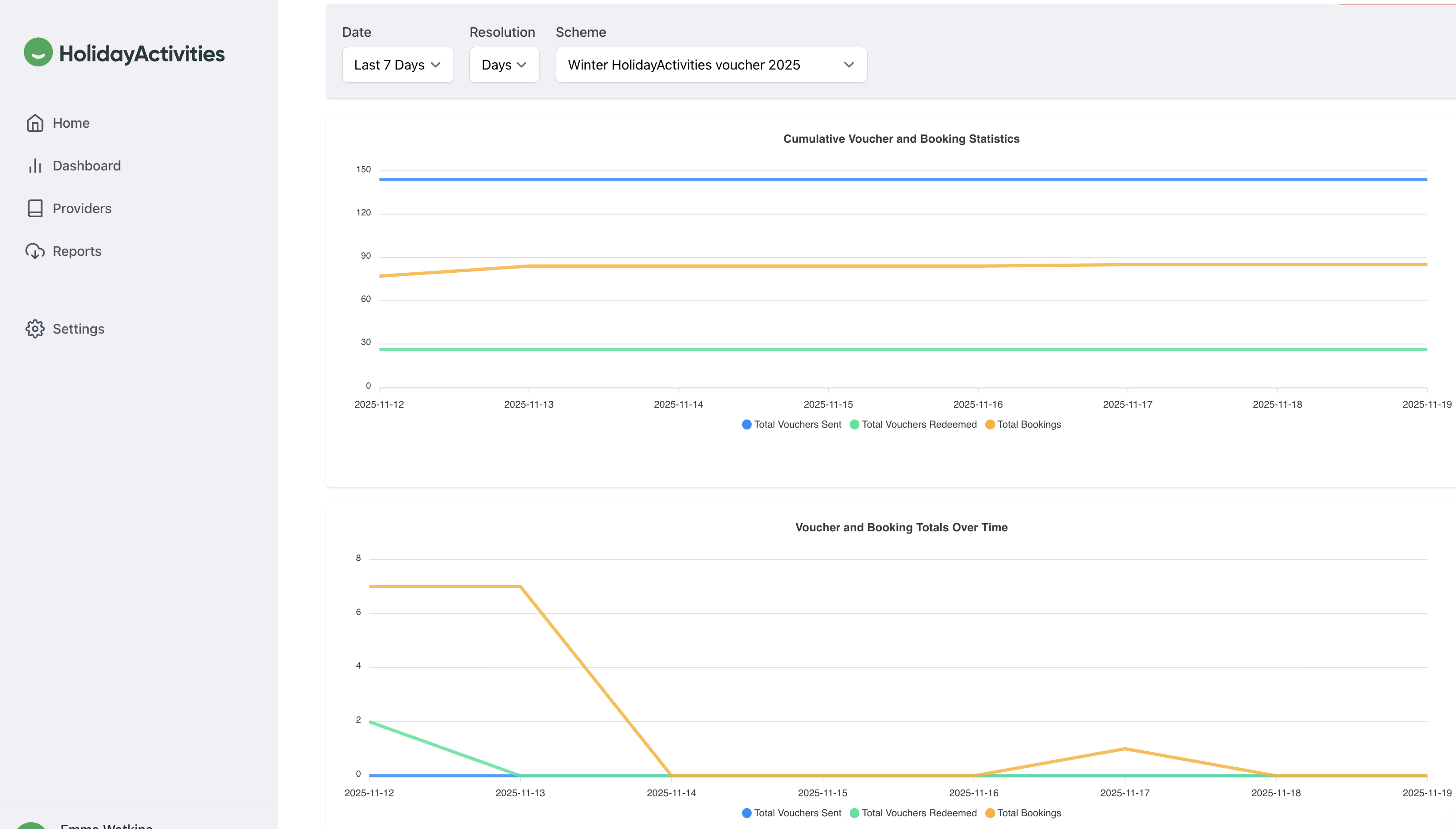Toggle Total Bookings in cumulative chart legend
Image resolution: width=1456 pixels, height=829 pixels.
click(x=1023, y=424)
